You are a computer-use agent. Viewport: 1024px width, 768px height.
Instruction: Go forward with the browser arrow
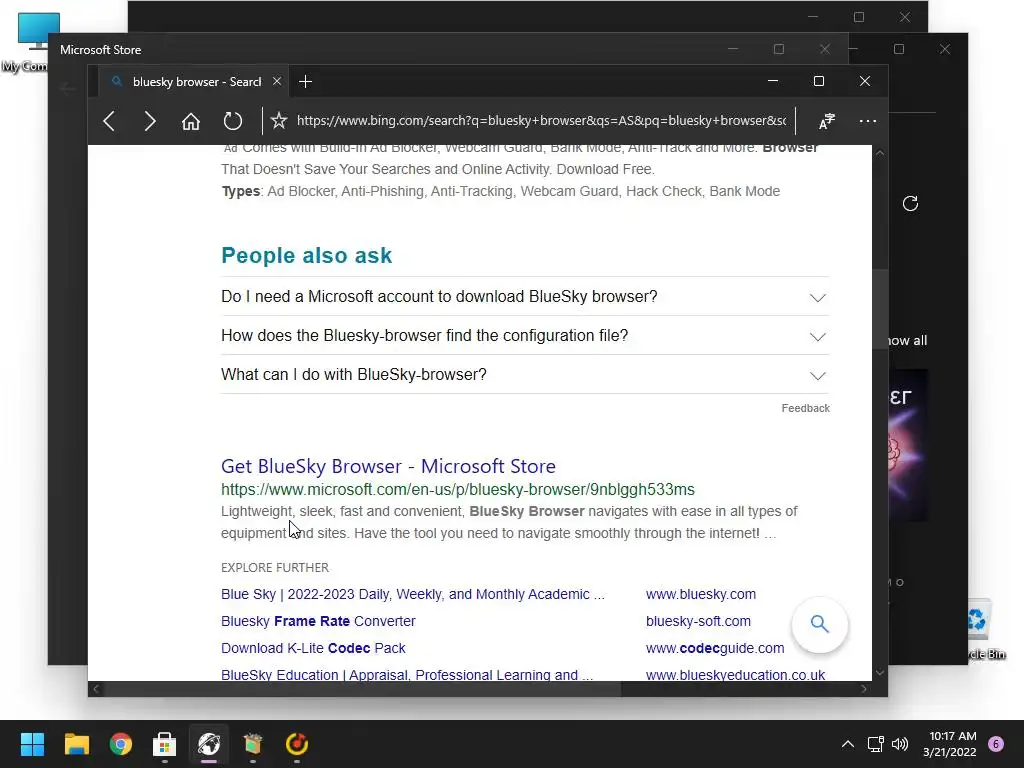click(x=150, y=121)
